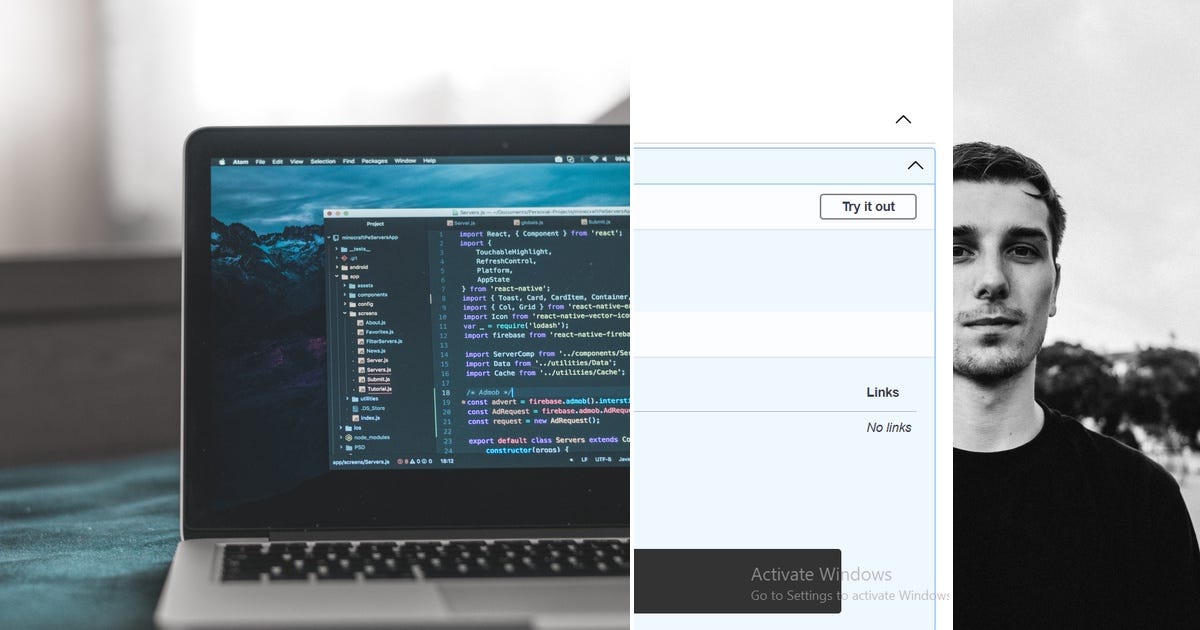Expand the __tests__ folder chevron
The height and width of the screenshot is (630, 1200).
336,249
